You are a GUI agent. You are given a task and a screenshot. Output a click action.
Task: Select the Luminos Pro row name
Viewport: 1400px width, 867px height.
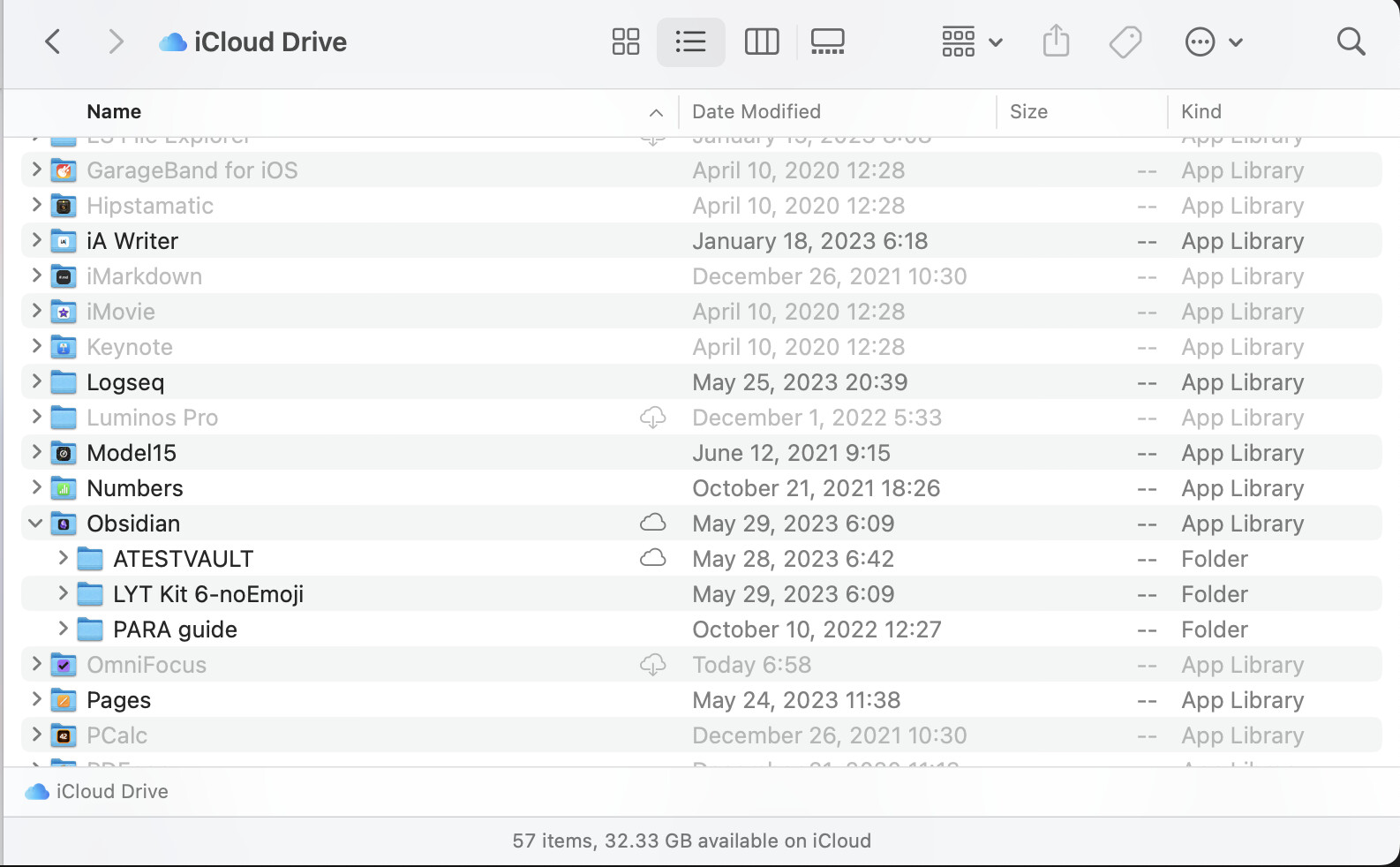coord(152,418)
